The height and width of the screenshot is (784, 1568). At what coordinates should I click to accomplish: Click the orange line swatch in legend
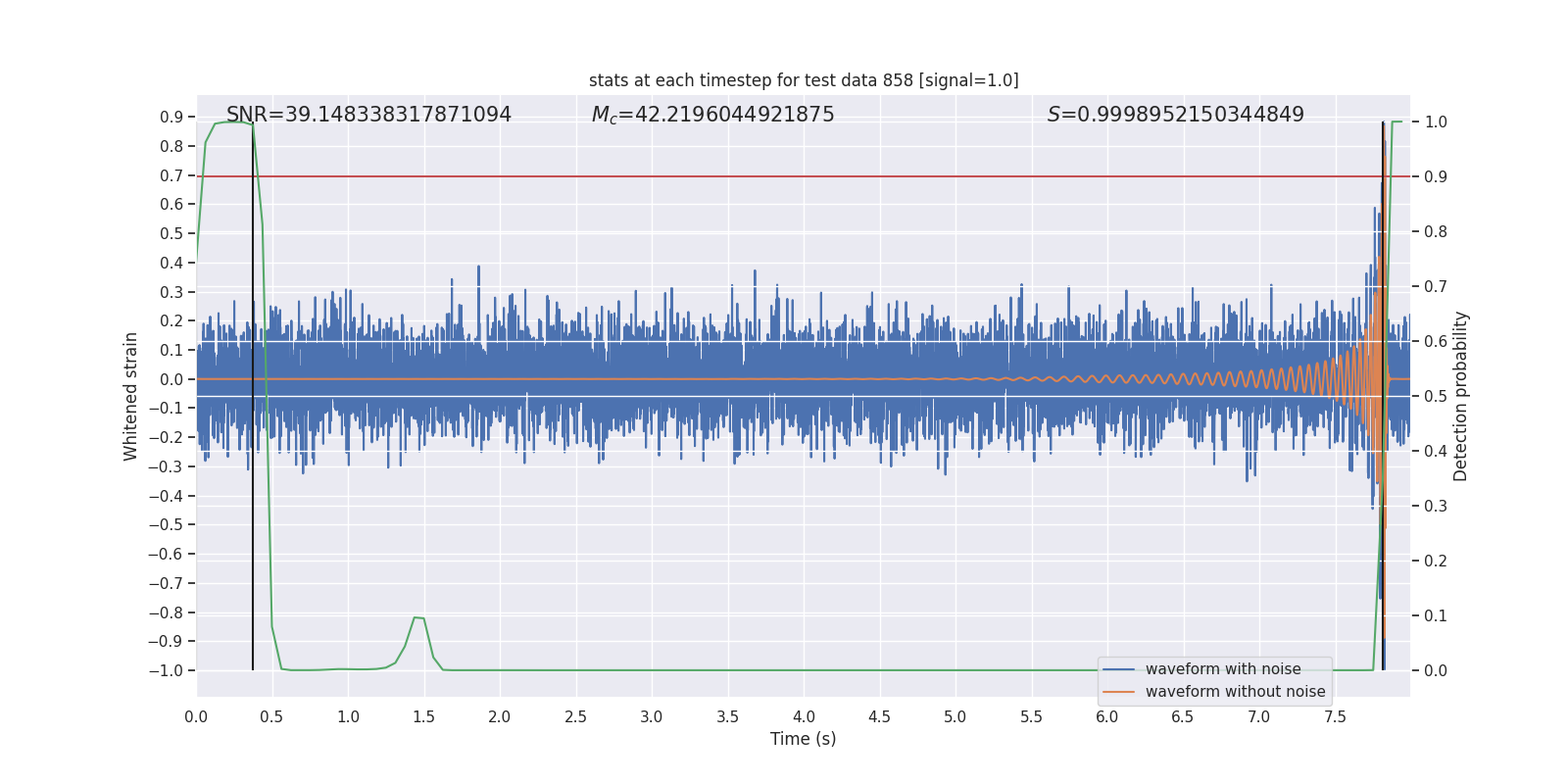click(x=1118, y=692)
